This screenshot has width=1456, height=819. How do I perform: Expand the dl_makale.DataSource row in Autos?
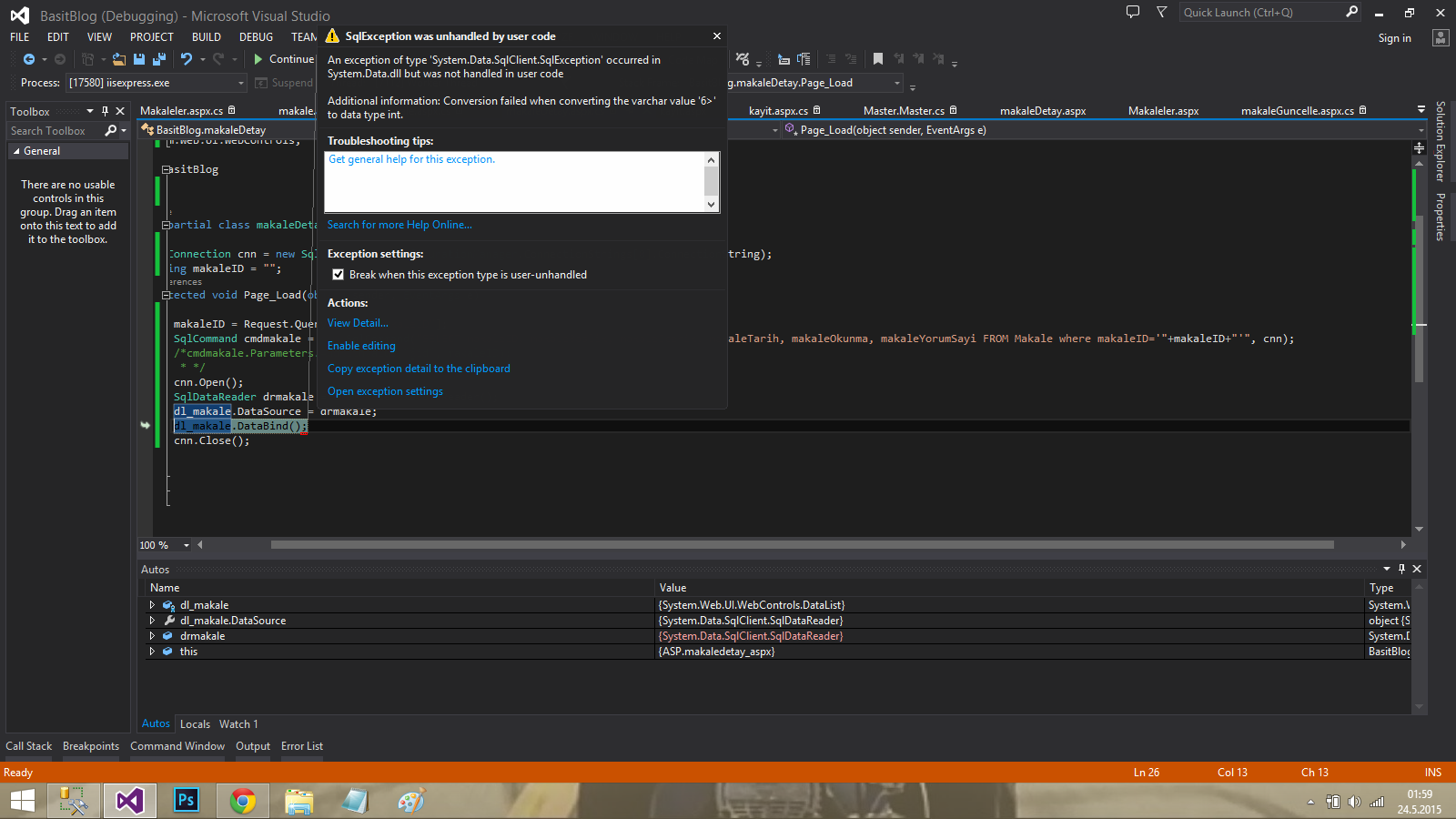pyautogui.click(x=152, y=621)
